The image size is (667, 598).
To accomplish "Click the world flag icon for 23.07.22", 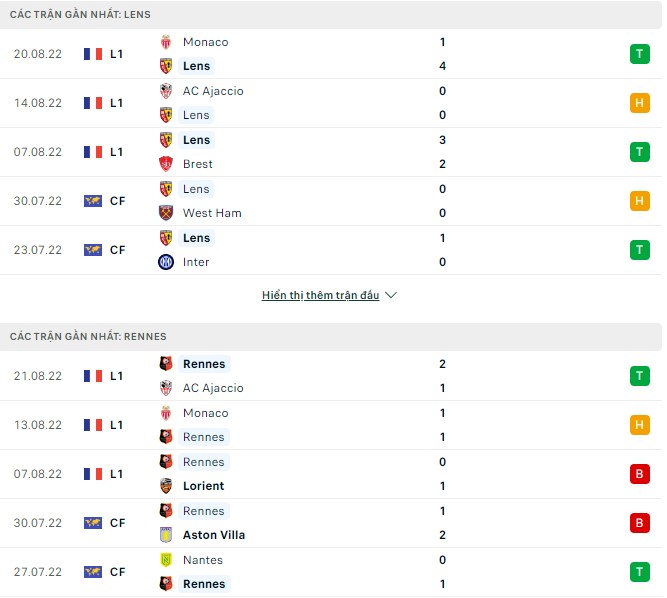I will click(93, 250).
